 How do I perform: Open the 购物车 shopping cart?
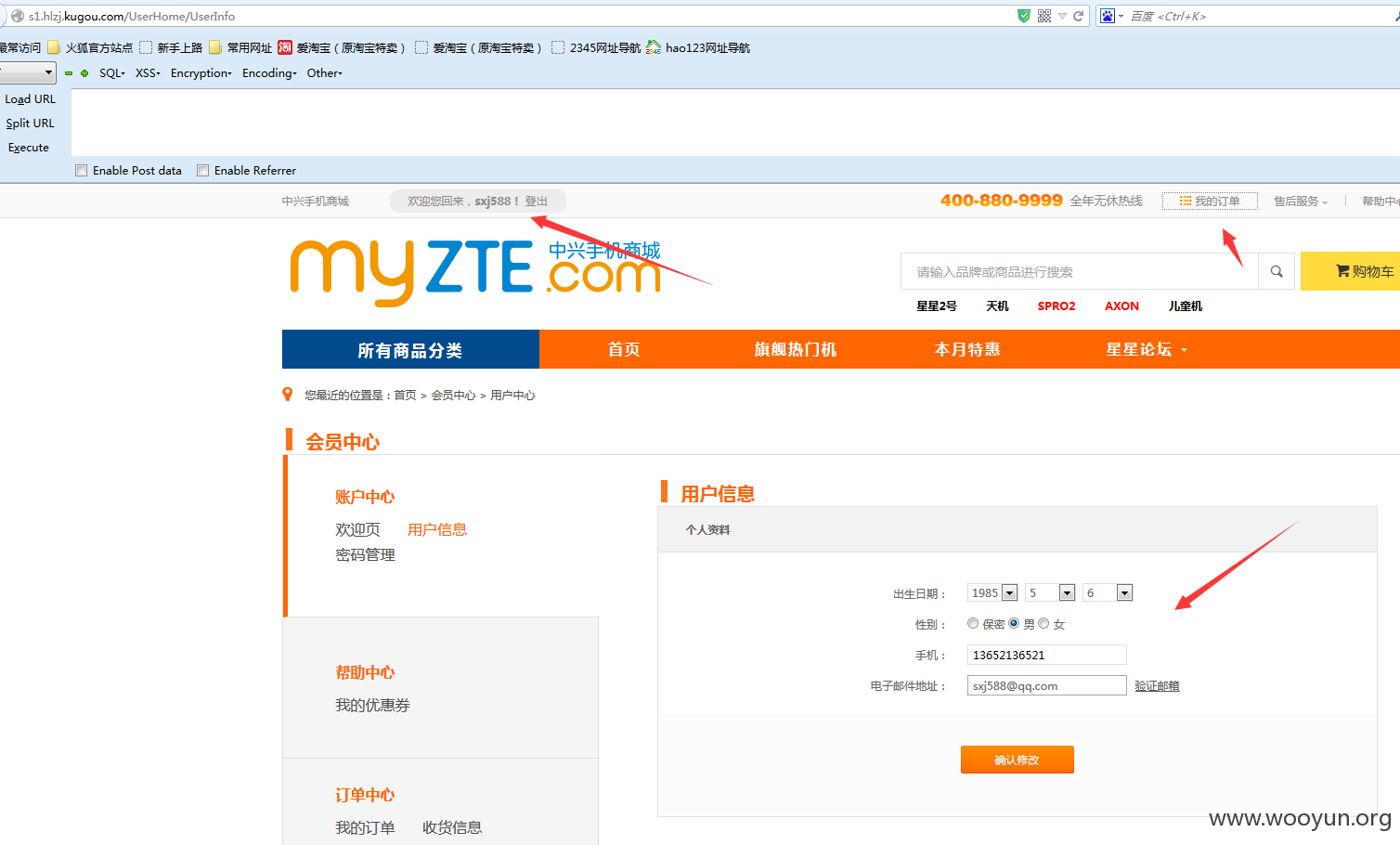point(1351,271)
